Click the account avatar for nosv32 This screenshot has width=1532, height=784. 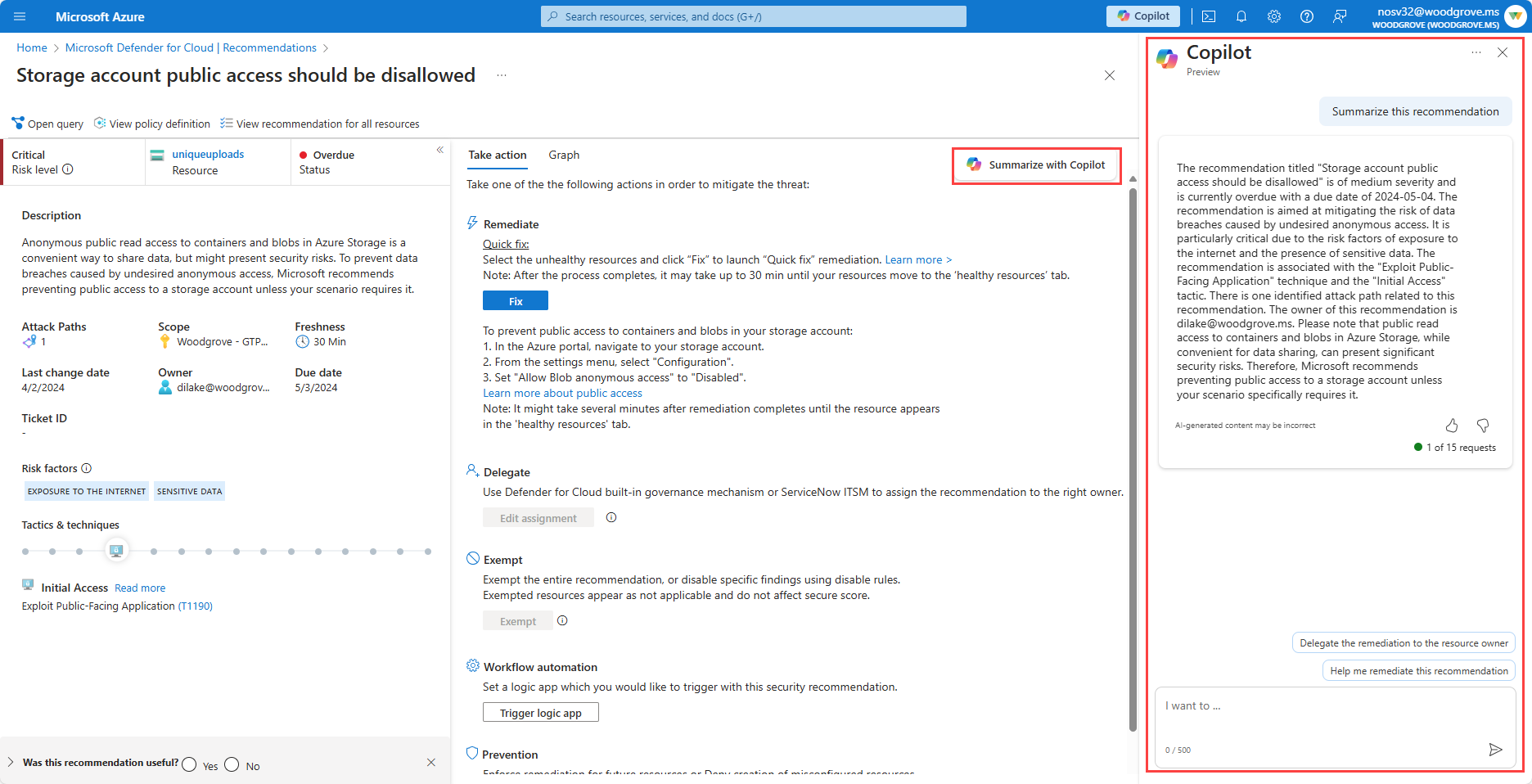[1515, 16]
